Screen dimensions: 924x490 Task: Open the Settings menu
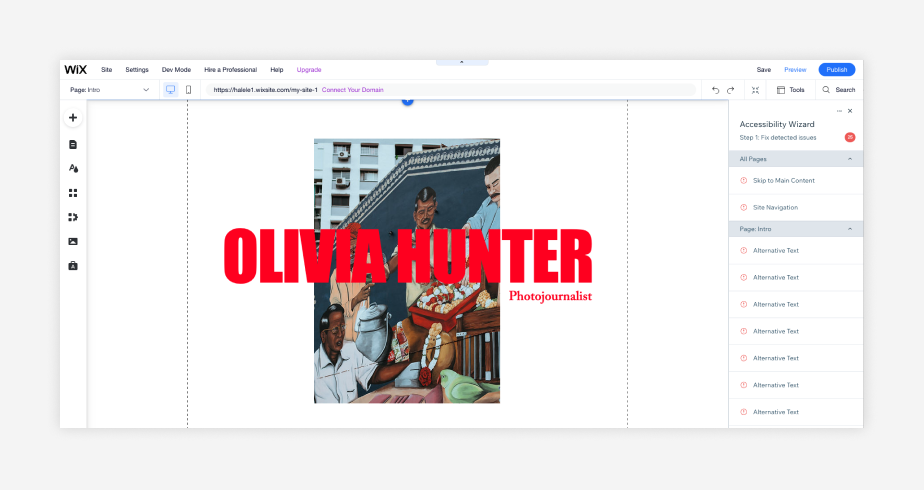(x=137, y=69)
